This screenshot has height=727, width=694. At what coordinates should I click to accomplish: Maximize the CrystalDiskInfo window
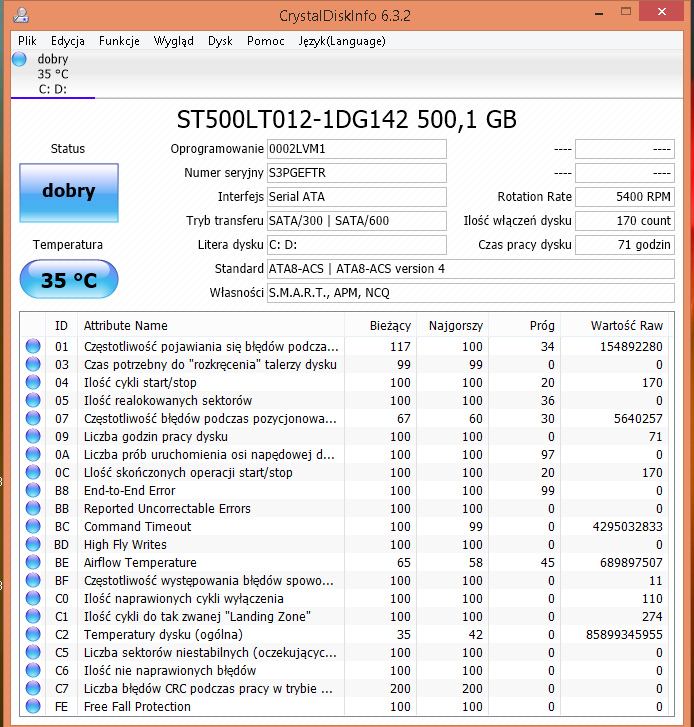click(x=626, y=12)
